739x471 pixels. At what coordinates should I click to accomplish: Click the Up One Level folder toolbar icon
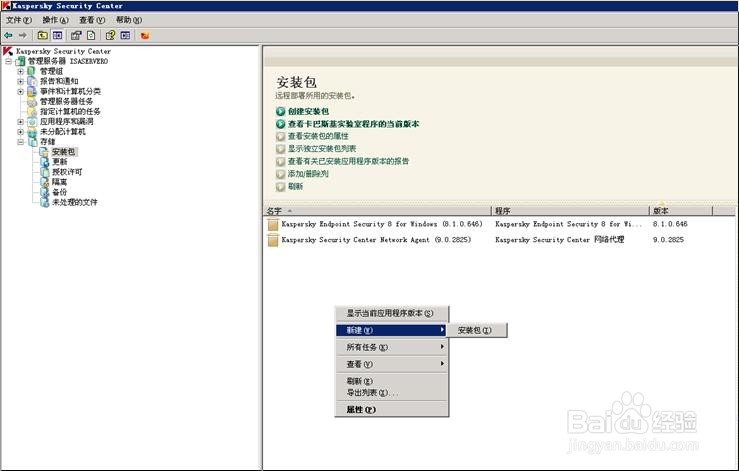click(42, 35)
